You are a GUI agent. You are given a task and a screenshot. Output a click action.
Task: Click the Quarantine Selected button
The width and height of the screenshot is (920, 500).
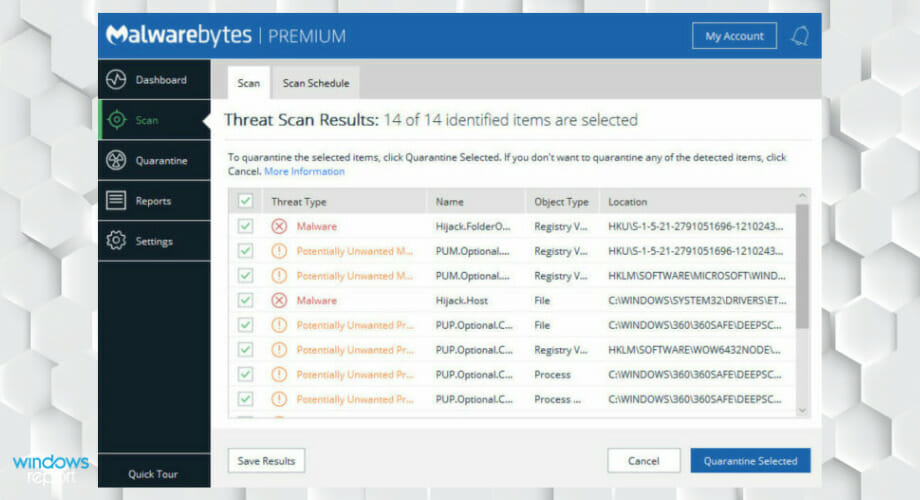[x=750, y=461]
